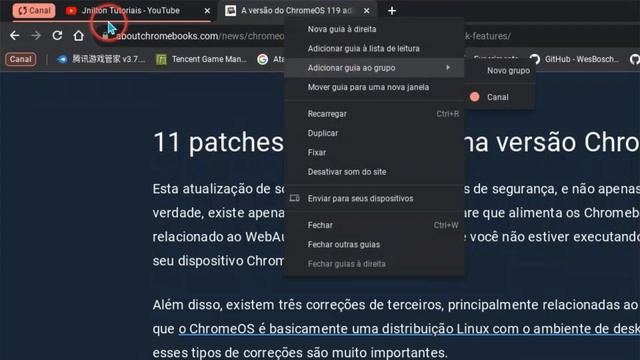Click the GitHub octocat bookmark icon
Image resolution: width=640 pixels, height=360 pixels.
click(x=535, y=59)
